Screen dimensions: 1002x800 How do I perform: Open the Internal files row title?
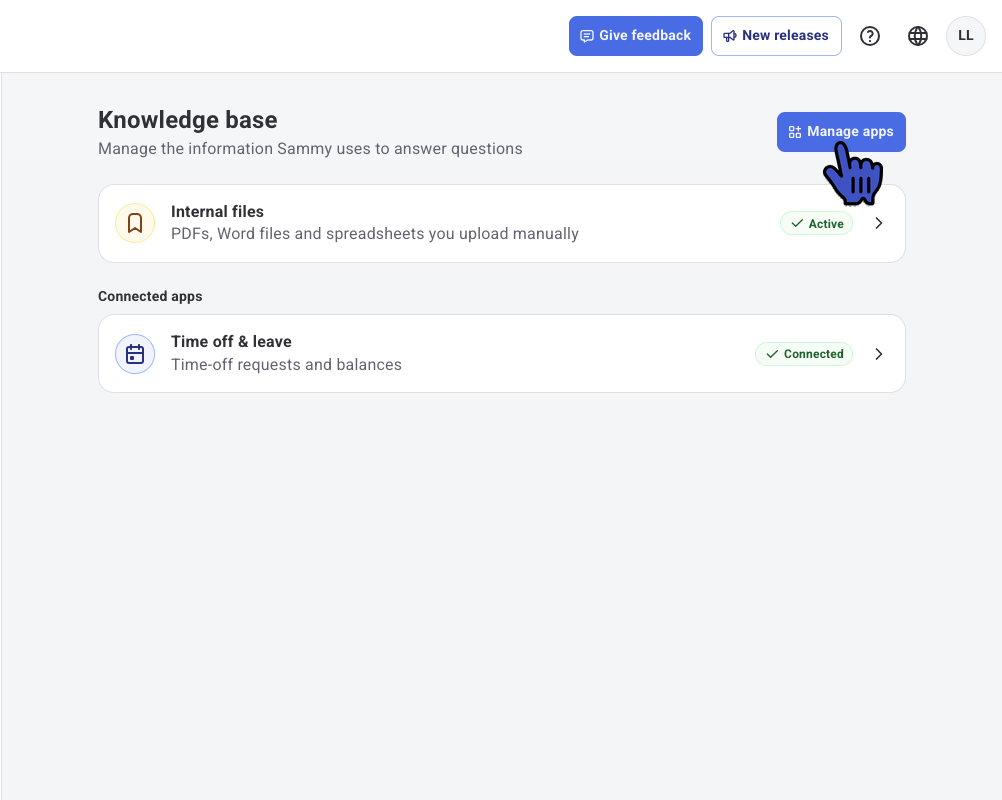pos(217,212)
